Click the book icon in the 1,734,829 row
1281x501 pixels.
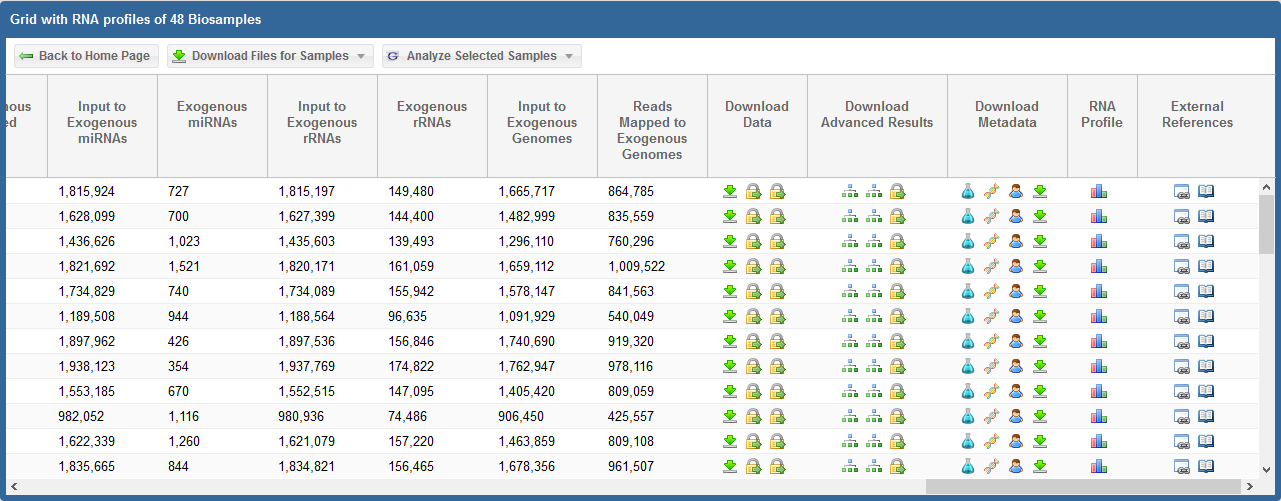coord(1206,291)
